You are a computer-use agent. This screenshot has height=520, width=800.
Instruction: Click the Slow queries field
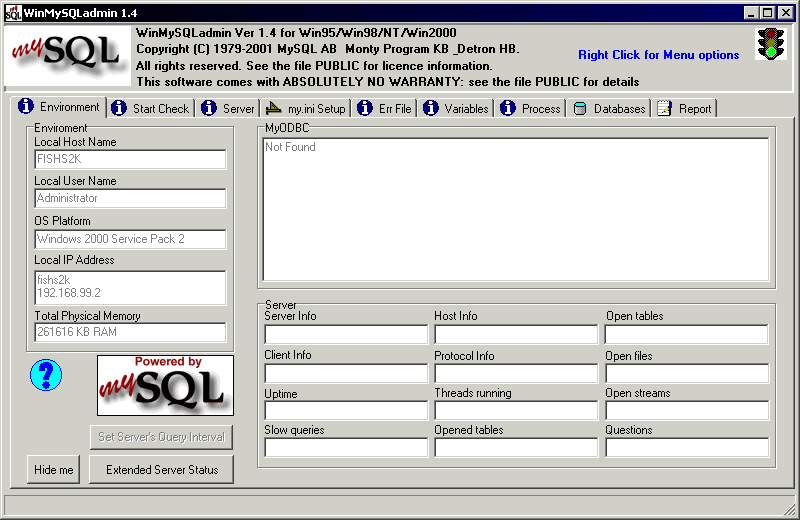pyautogui.click(x=346, y=448)
